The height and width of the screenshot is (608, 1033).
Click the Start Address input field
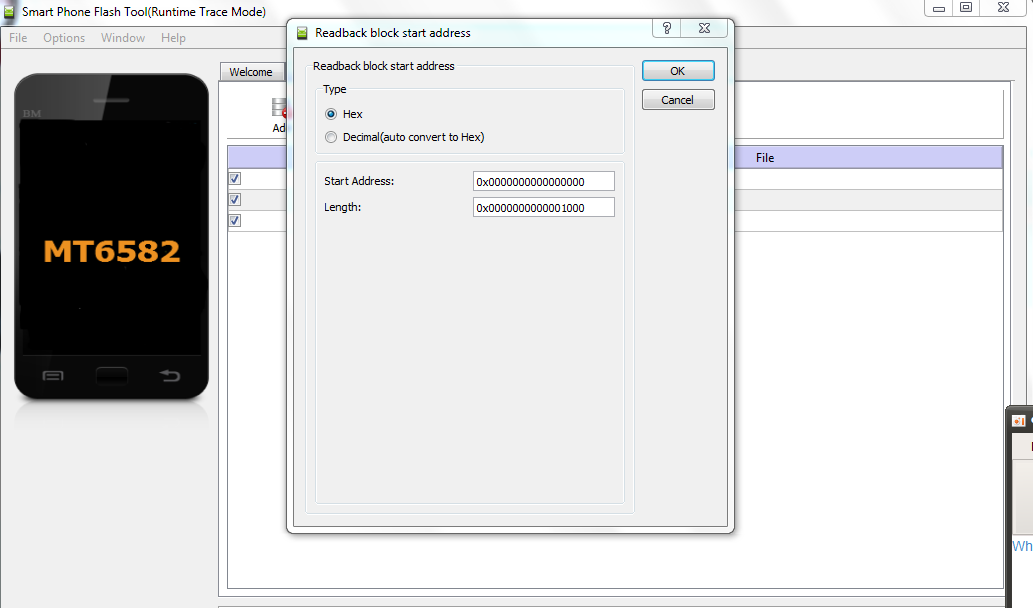point(543,181)
